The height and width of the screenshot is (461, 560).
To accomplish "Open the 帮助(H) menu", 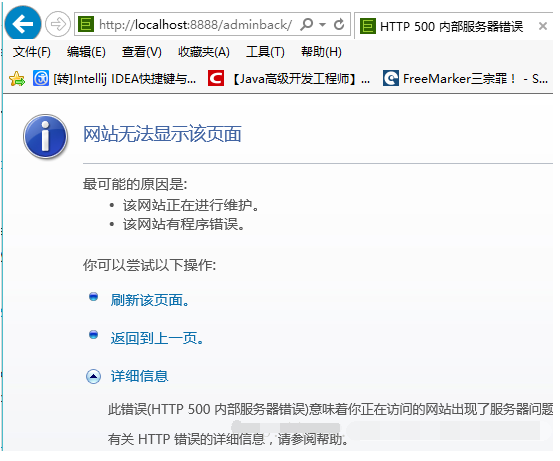I will click(321, 52).
